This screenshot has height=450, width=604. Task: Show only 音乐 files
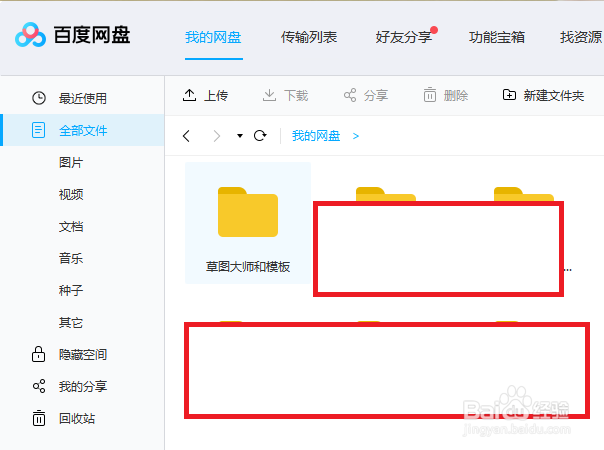coord(71,259)
